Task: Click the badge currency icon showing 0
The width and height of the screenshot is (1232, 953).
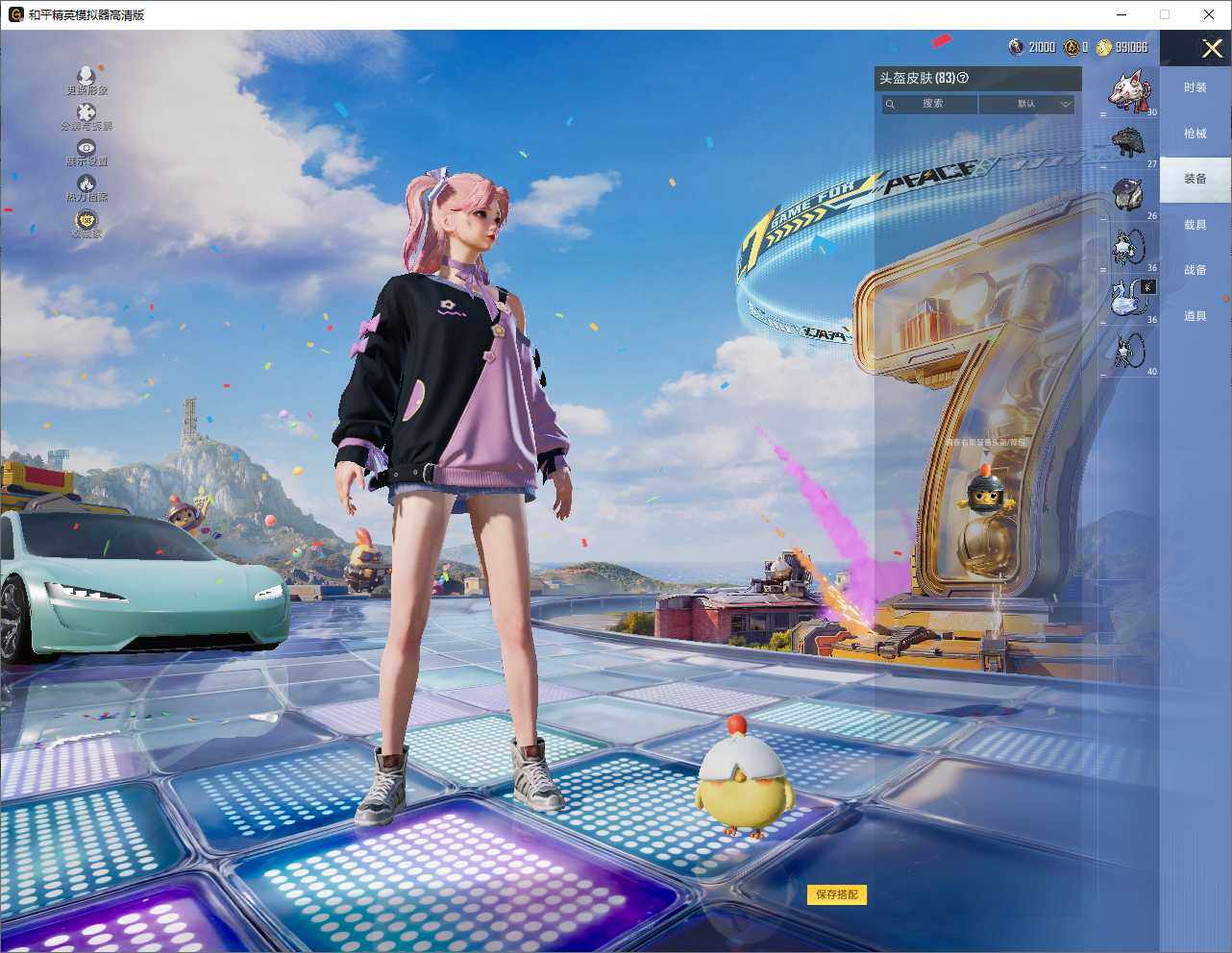Action: (x=1071, y=46)
